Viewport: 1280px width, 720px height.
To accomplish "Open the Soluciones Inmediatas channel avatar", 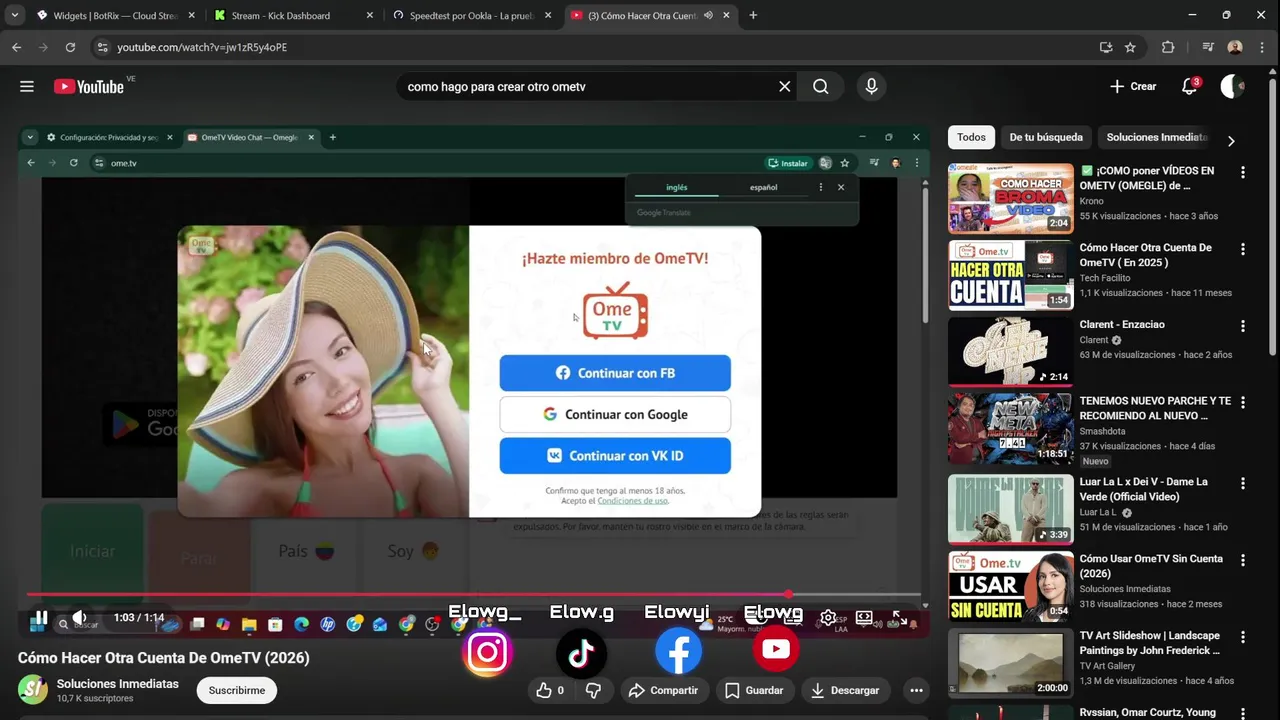I will pyautogui.click(x=33, y=689).
